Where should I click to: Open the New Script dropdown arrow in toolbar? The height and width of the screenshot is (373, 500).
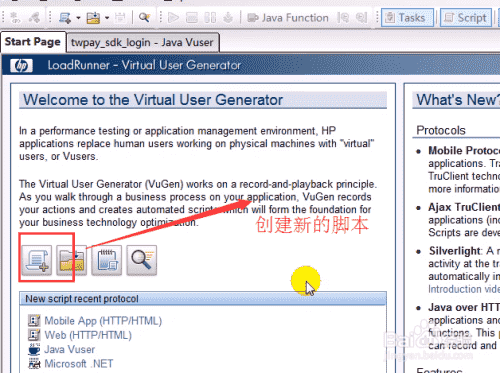(x=78, y=18)
